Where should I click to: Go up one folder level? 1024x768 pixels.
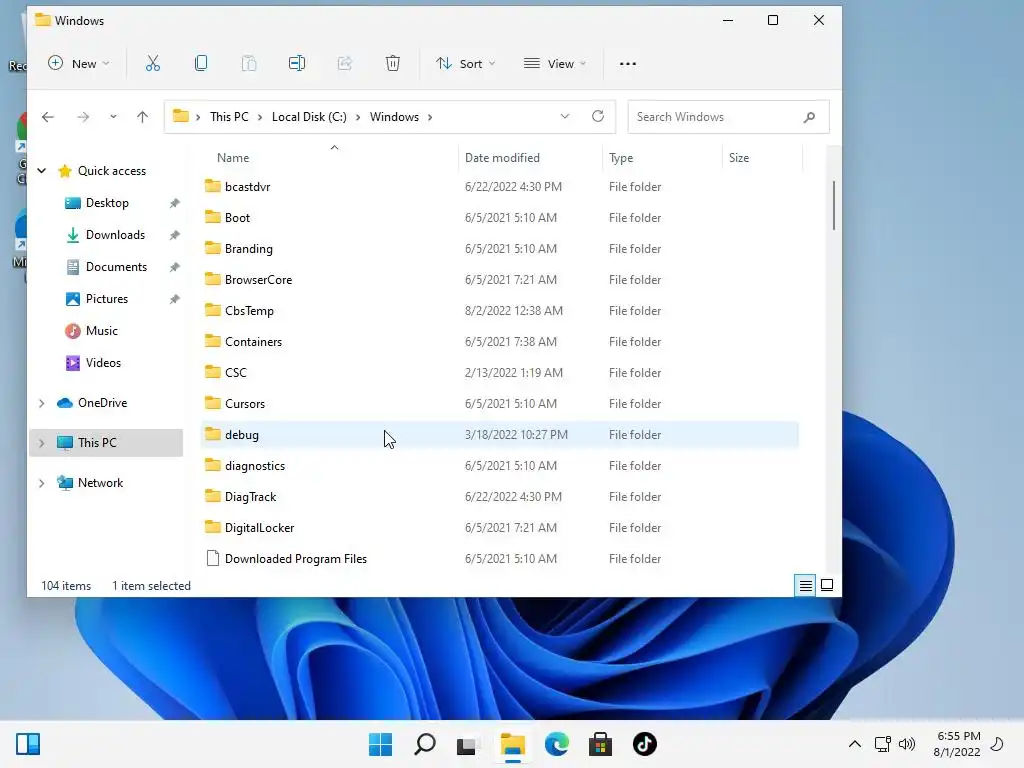click(142, 117)
